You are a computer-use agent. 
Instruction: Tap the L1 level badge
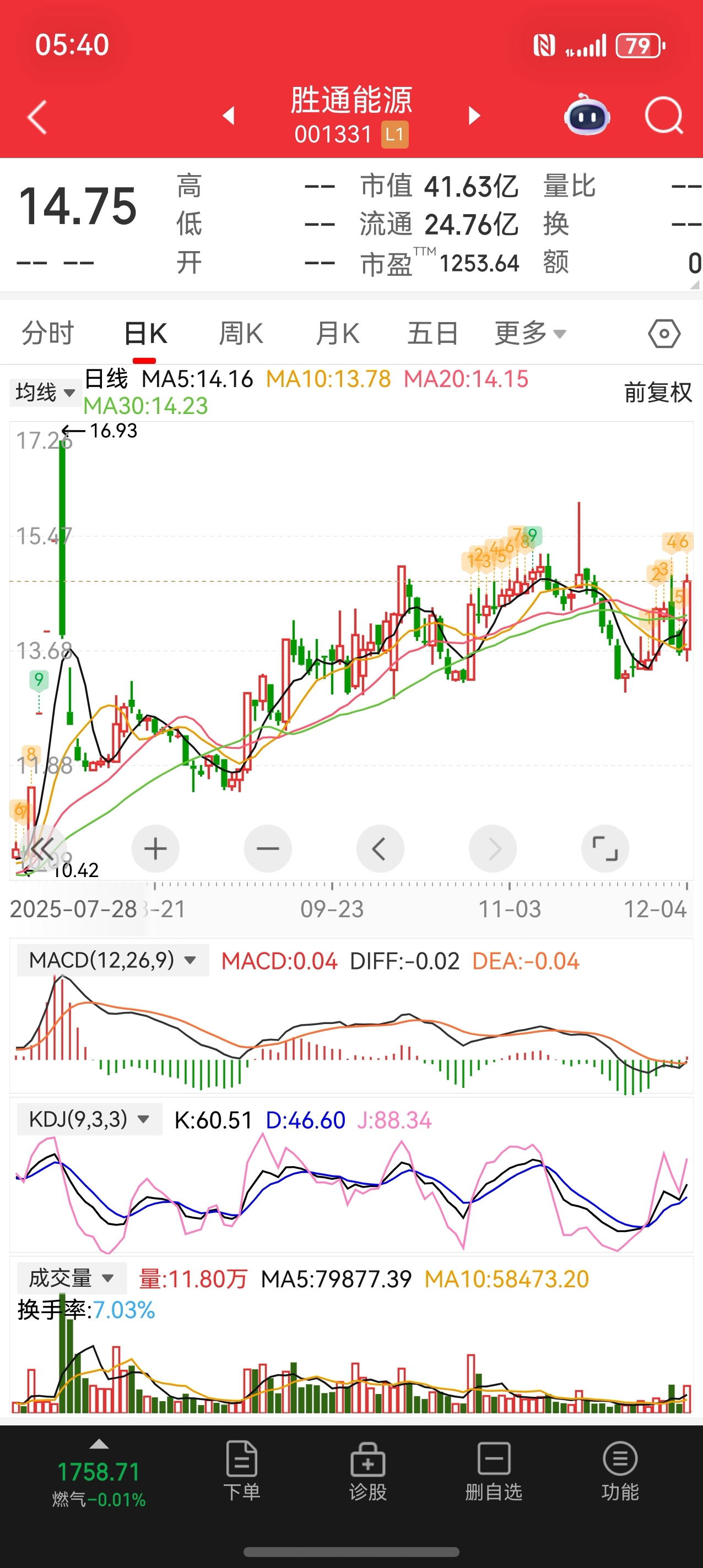(x=395, y=134)
